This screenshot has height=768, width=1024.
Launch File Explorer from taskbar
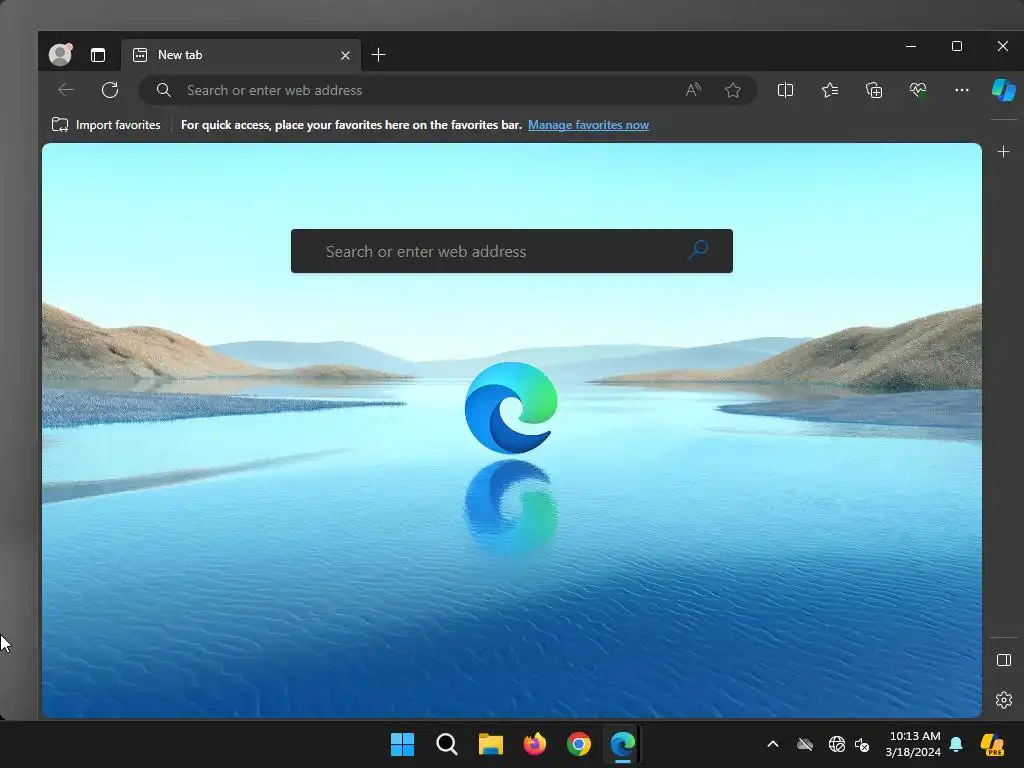tap(490, 744)
